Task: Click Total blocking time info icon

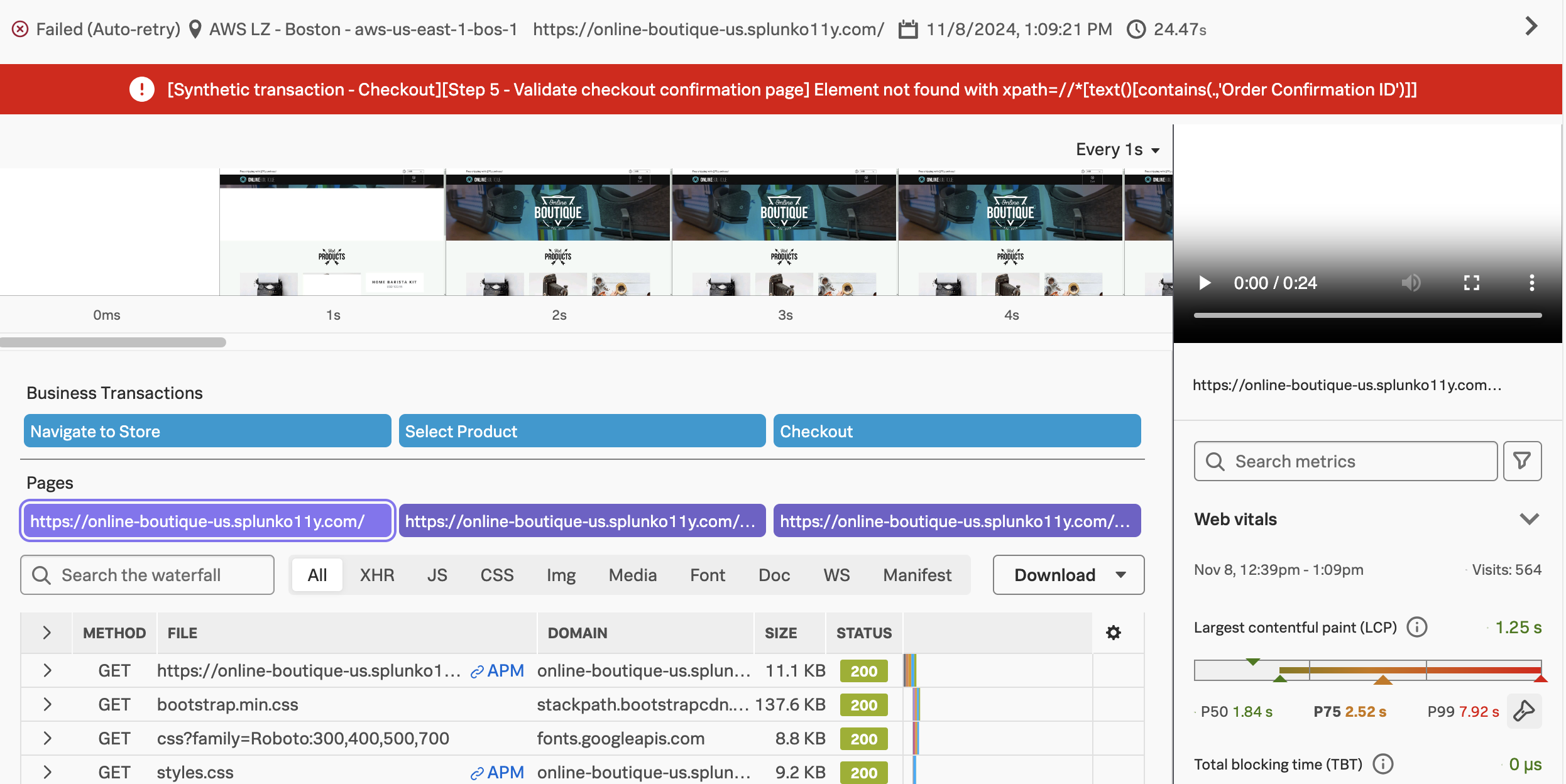Action: tap(1383, 764)
